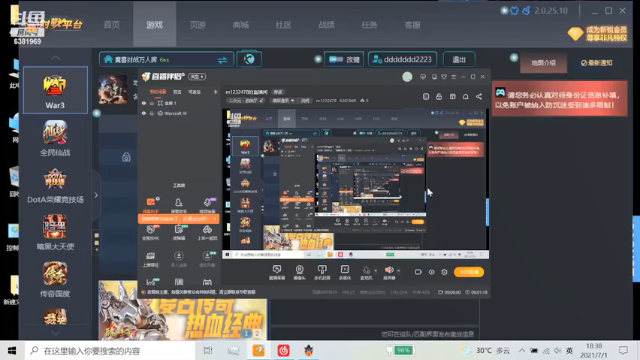The image size is (640, 360).
Task: Toggle lock on the 全屏 1 source
Action: 152,103
